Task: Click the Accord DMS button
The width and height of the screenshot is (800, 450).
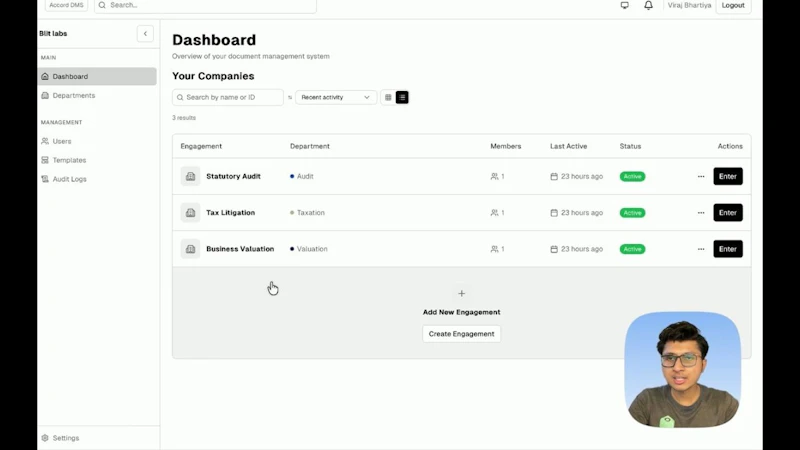Action: click(66, 5)
